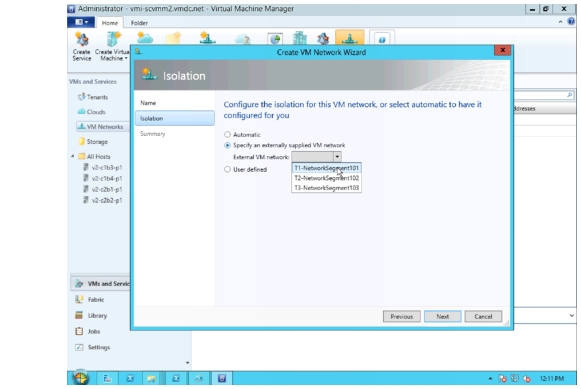Choose T1-NetworkSegment101 from the list

pos(326,168)
